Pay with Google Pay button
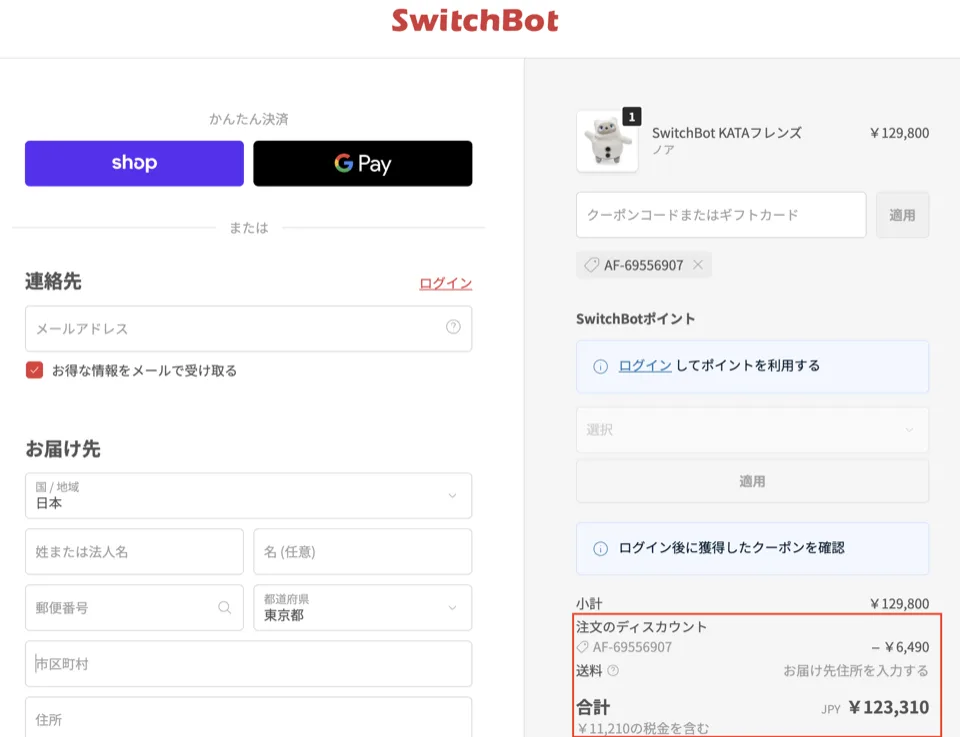The image size is (960, 737). [362, 163]
